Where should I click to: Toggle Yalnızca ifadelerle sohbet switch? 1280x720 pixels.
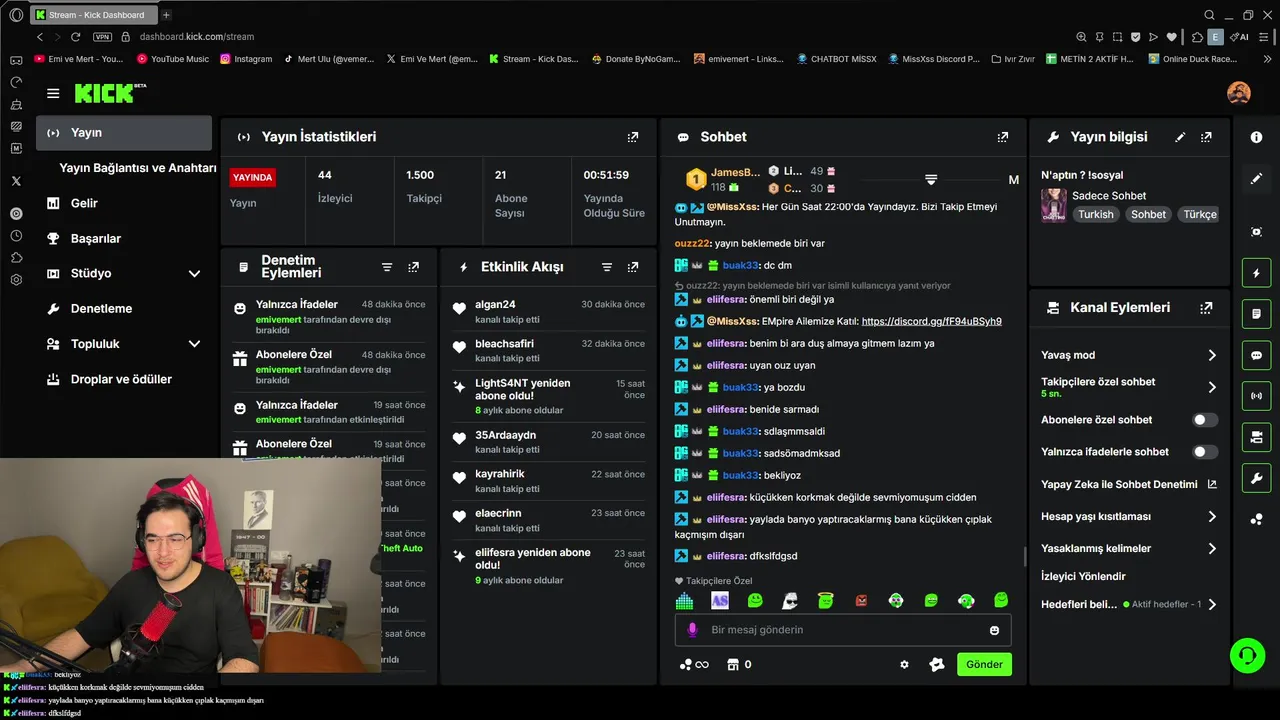pyautogui.click(x=1205, y=452)
